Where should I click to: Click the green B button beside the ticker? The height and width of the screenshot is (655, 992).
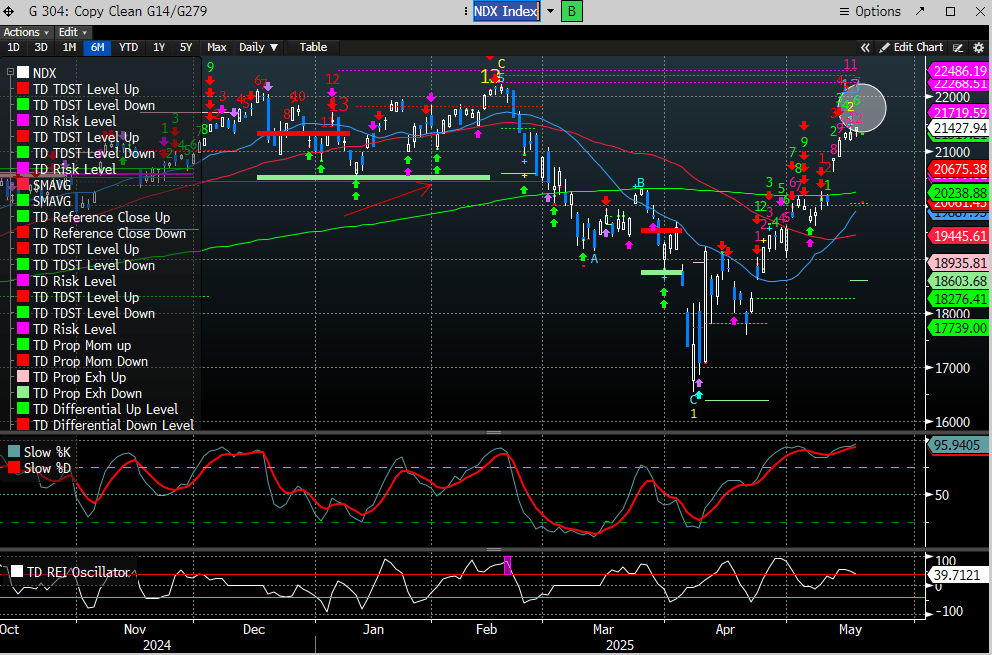[572, 11]
